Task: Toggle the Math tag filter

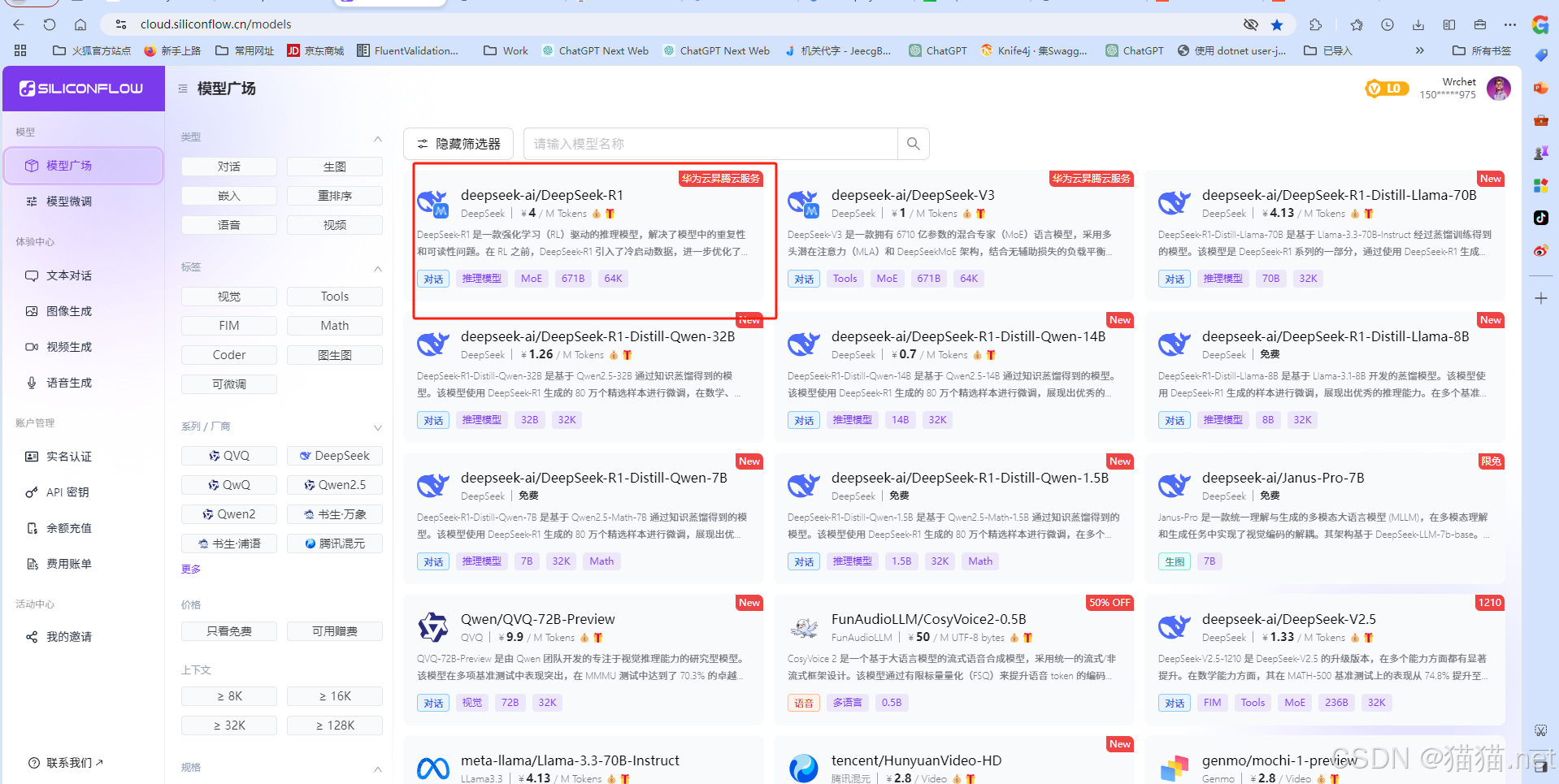Action: [x=335, y=326]
